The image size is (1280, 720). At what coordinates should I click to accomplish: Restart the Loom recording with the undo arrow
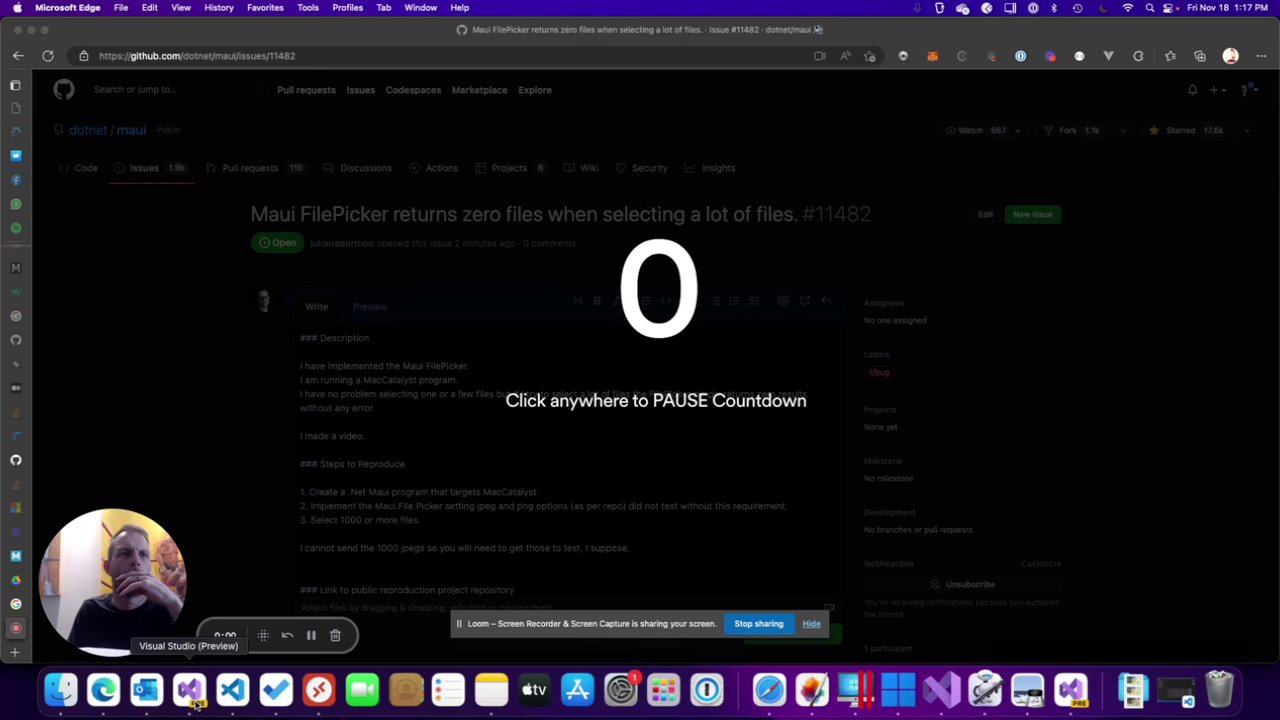click(287, 635)
